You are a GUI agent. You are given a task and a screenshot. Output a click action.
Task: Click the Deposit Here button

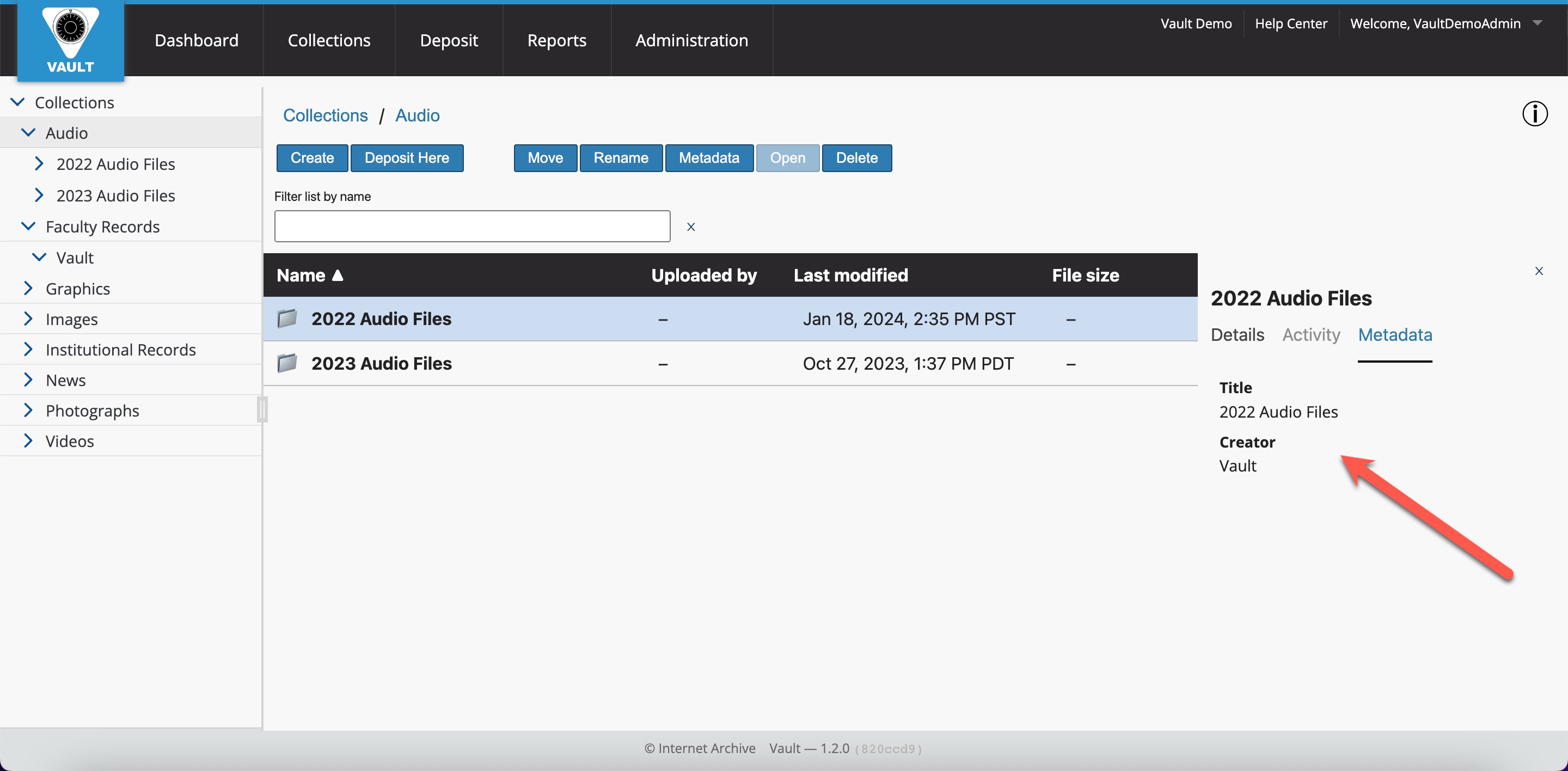[407, 158]
